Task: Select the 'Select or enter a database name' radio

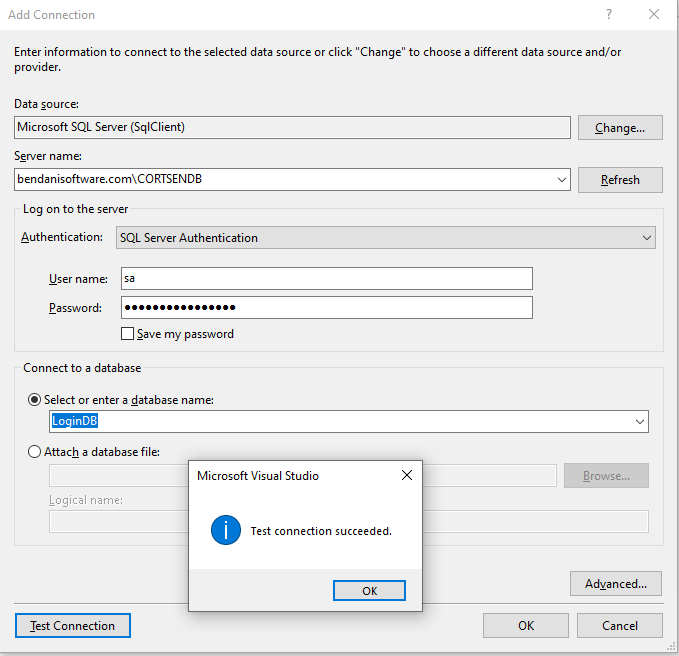Action: (x=35, y=400)
